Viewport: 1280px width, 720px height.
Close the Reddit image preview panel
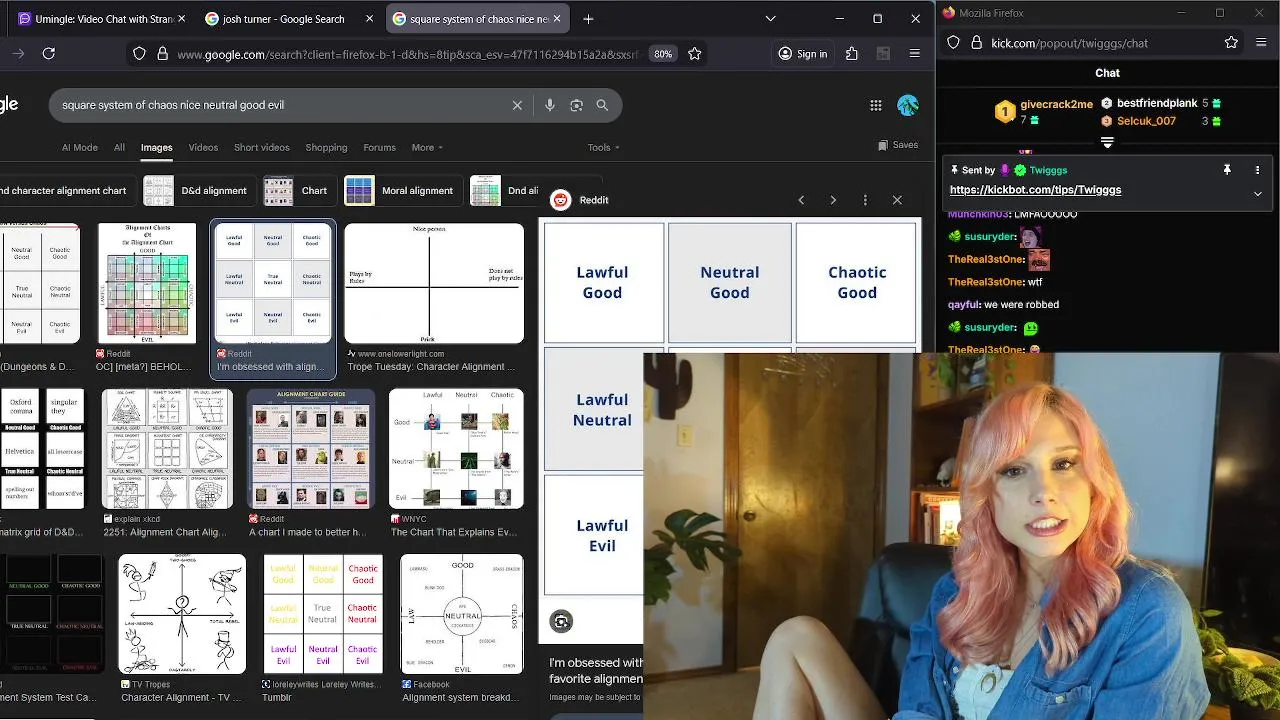point(897,200)
